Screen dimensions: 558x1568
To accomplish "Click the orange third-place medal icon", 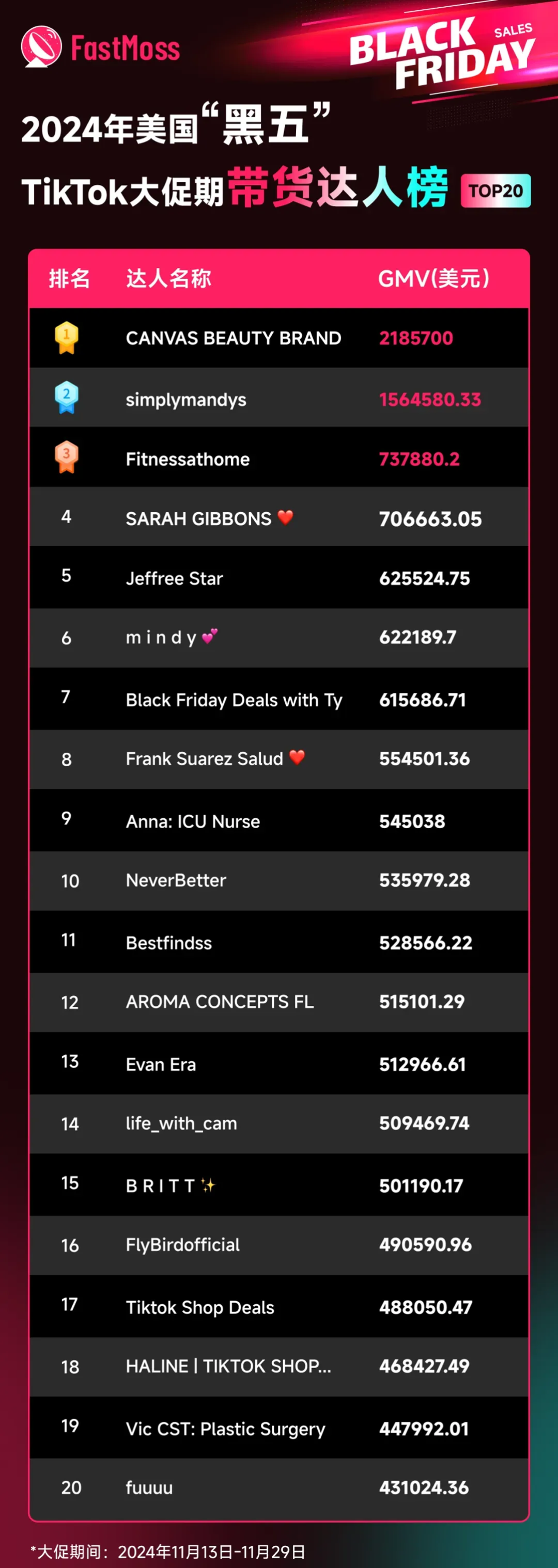I will (x=67, y=456).
